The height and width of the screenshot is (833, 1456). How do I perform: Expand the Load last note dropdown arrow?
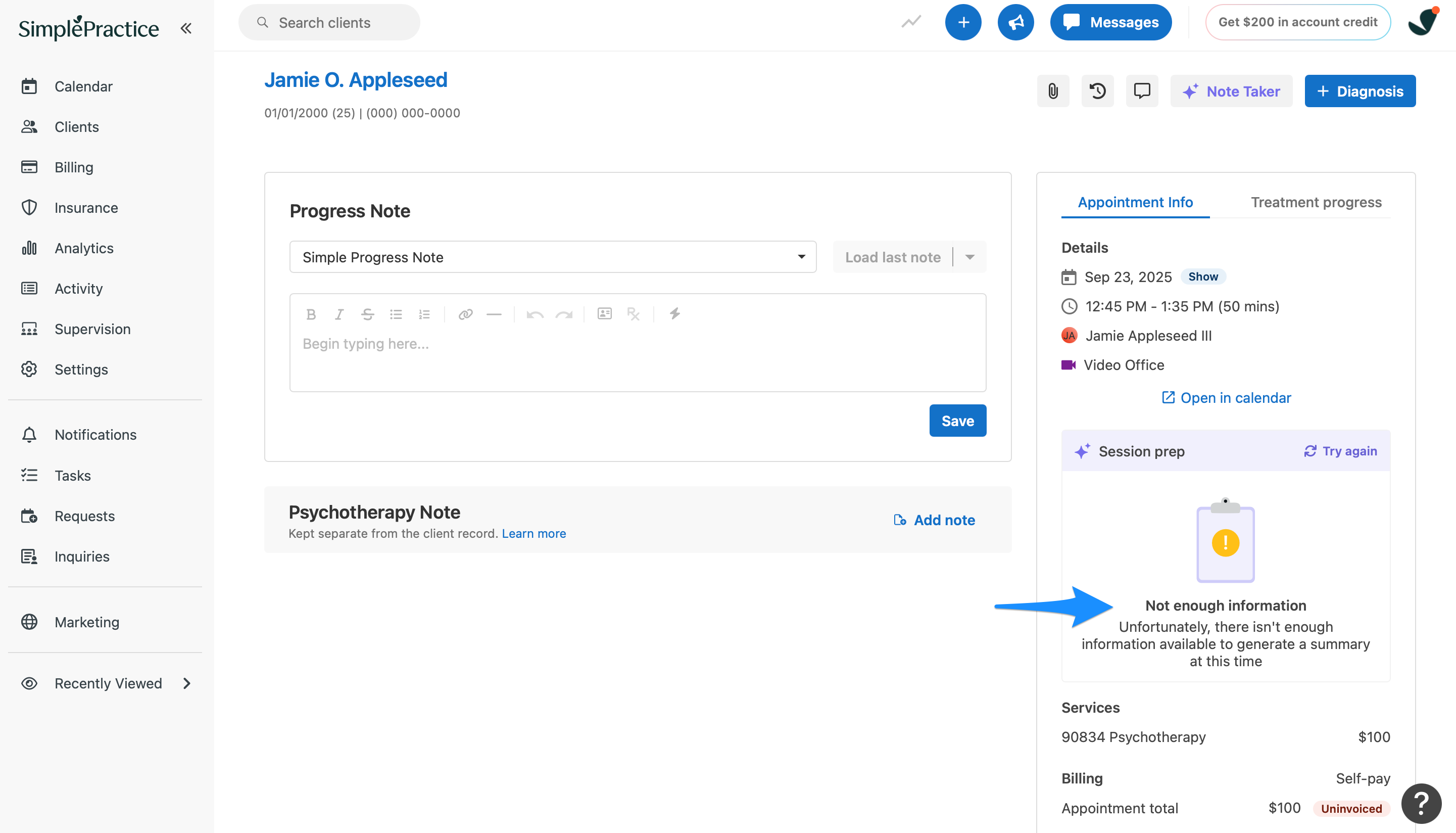pos(969,257)
